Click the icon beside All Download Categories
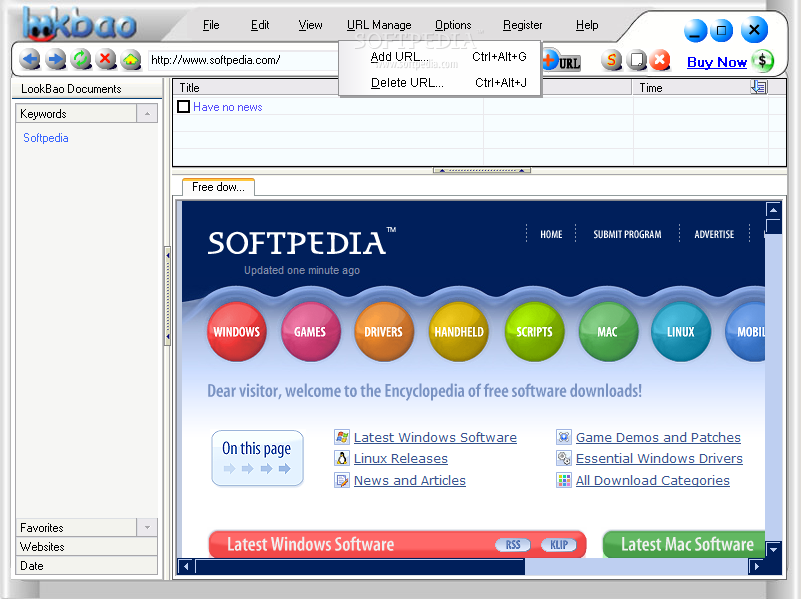 point(563,480)
